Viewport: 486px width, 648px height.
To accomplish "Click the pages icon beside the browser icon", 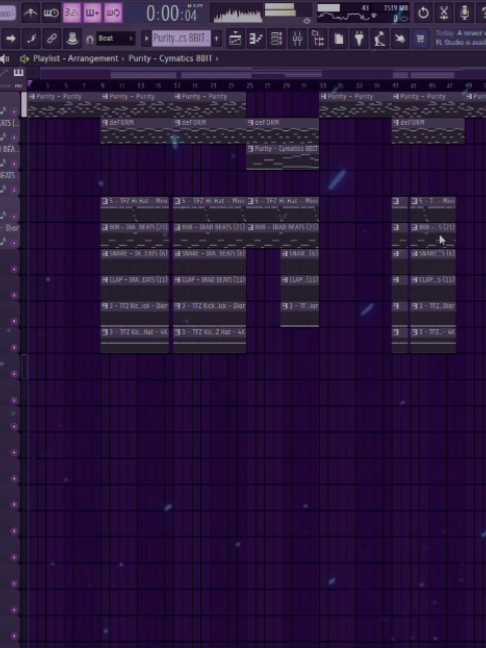I will point(338,38).
